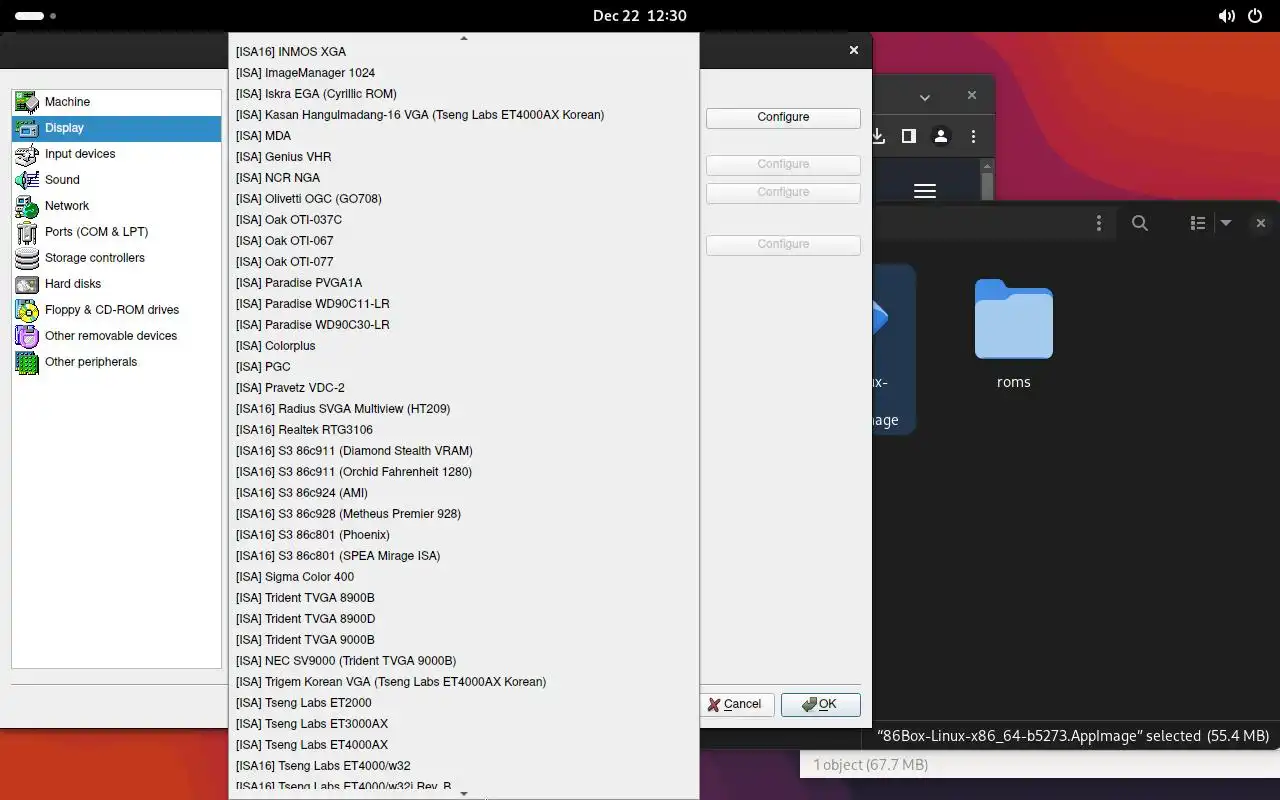Open the volume icon in the top bar
1280x800 pixels.
[1226, 16]
